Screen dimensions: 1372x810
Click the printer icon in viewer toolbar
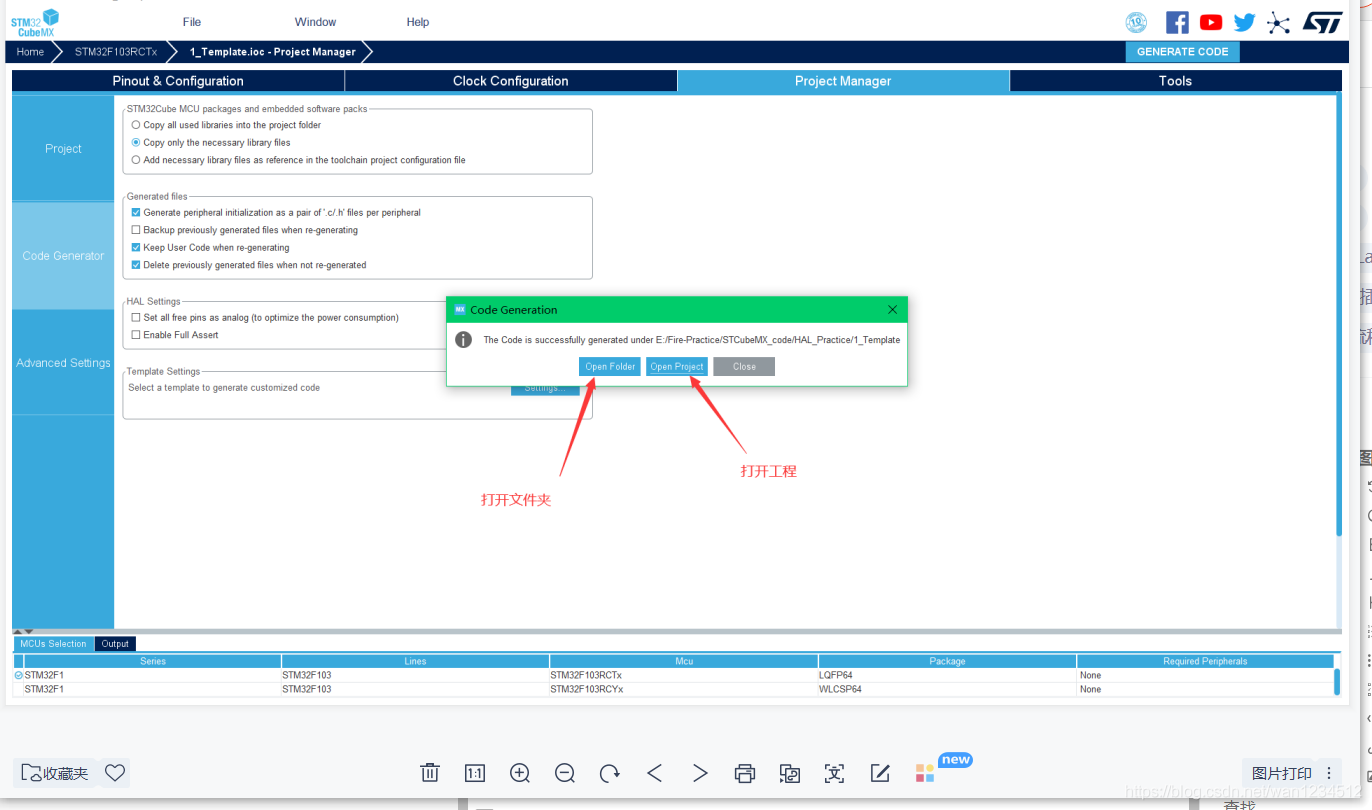tap(745, 773)
